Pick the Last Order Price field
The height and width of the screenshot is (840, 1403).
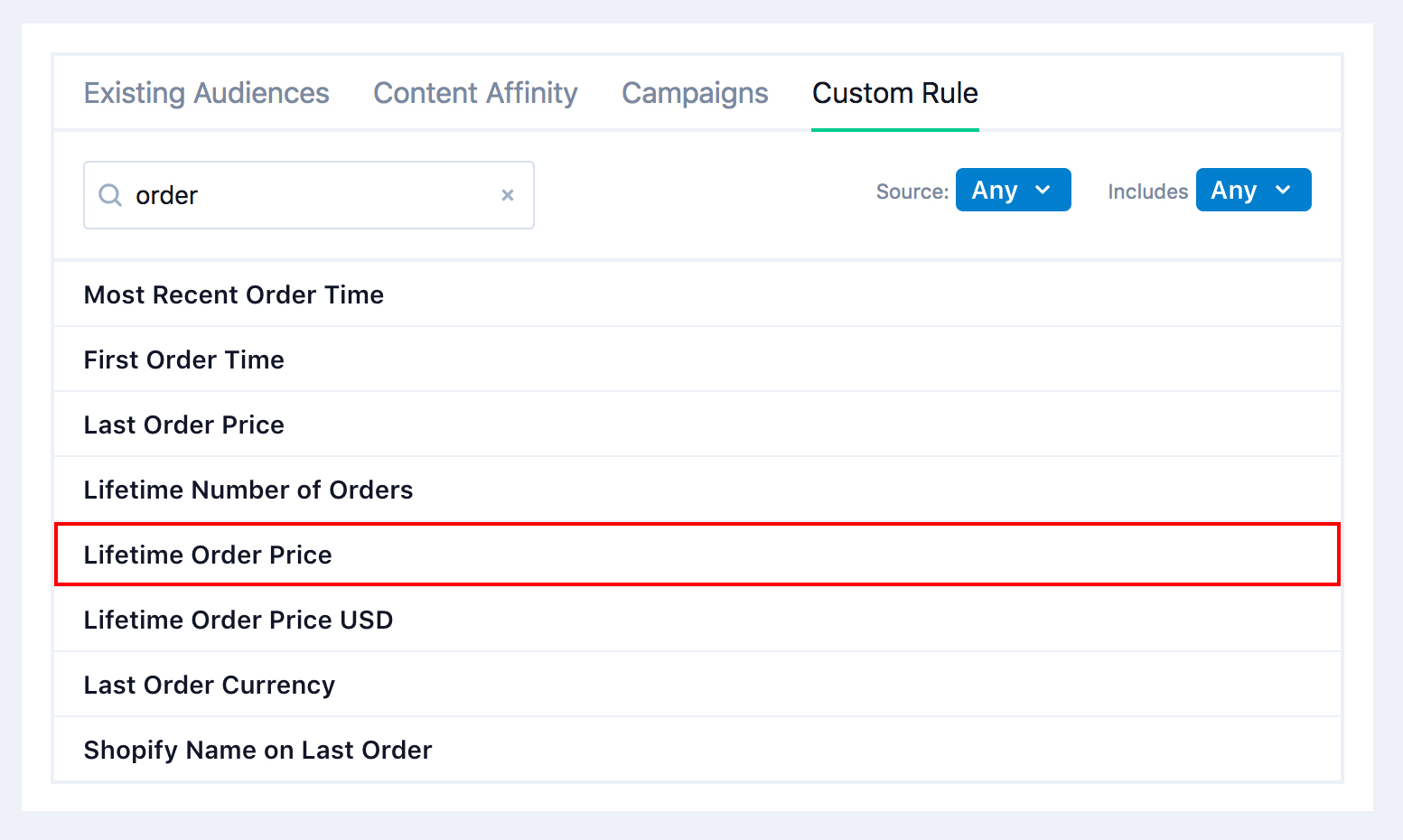(x=184, y=425)
